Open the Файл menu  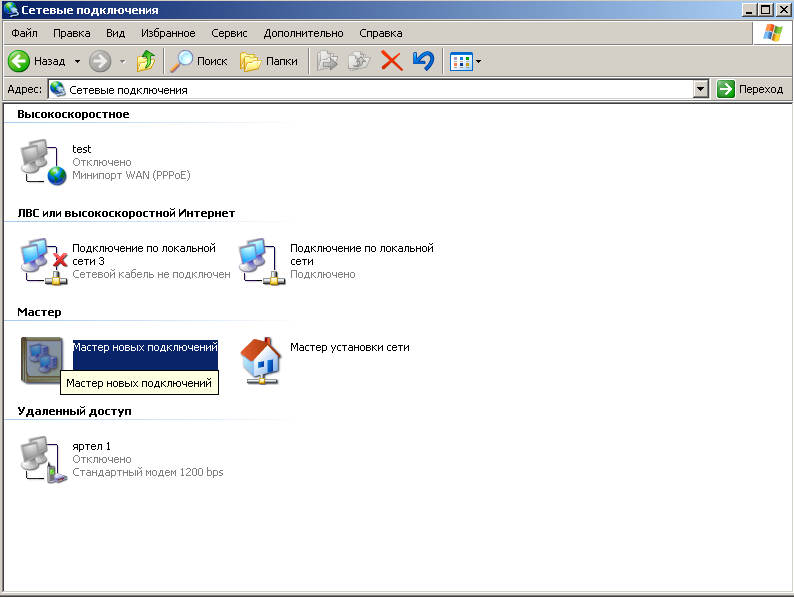click(24, 33)
